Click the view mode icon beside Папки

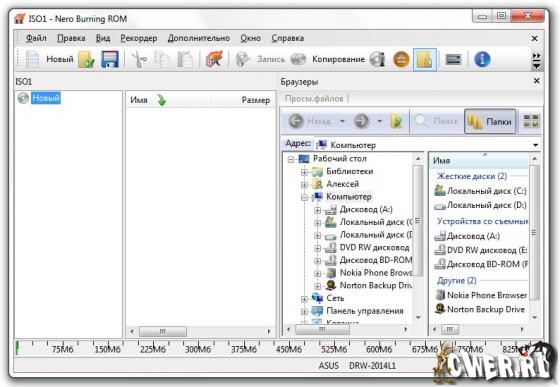pos(531,121)
